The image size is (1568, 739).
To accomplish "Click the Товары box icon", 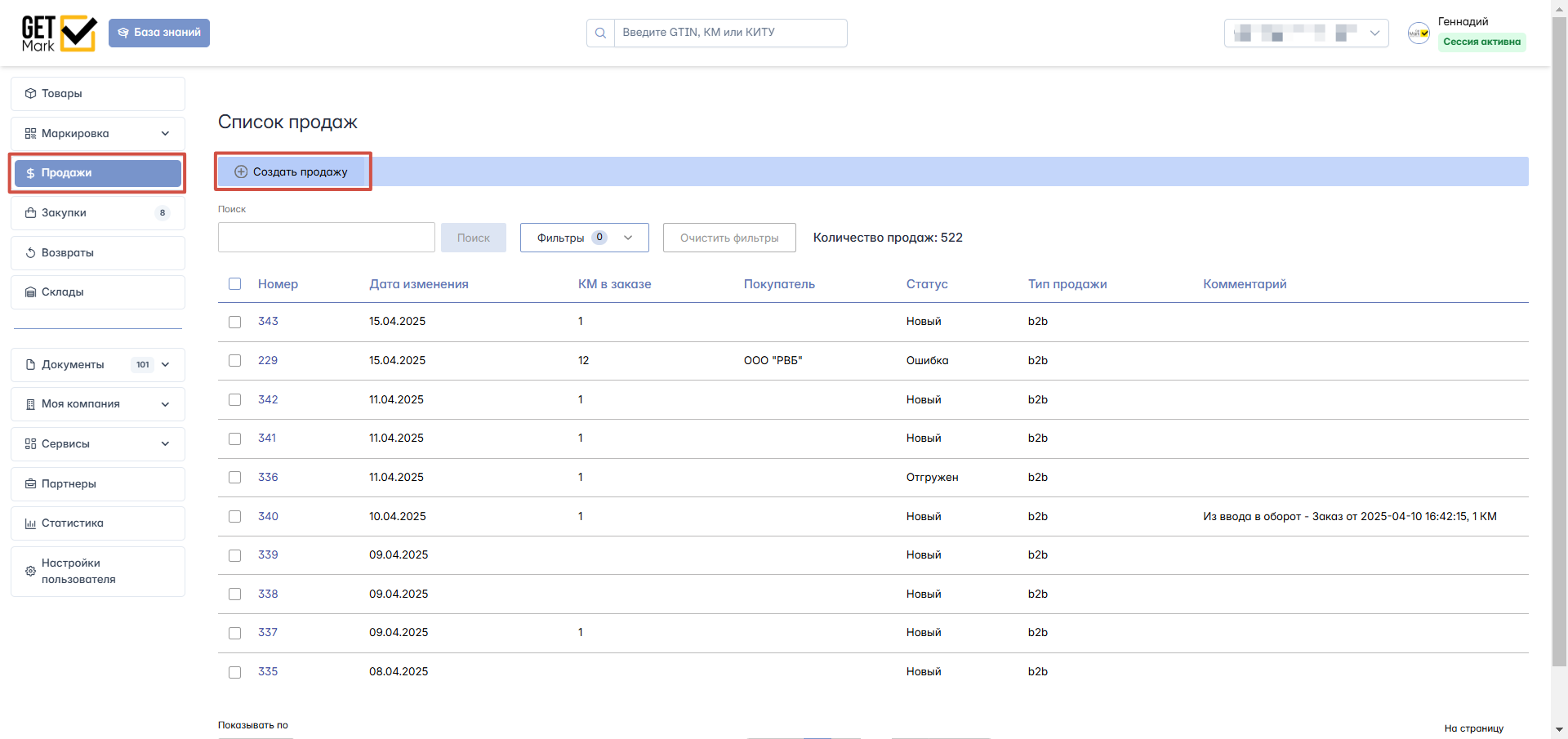I will coord(30,94).
